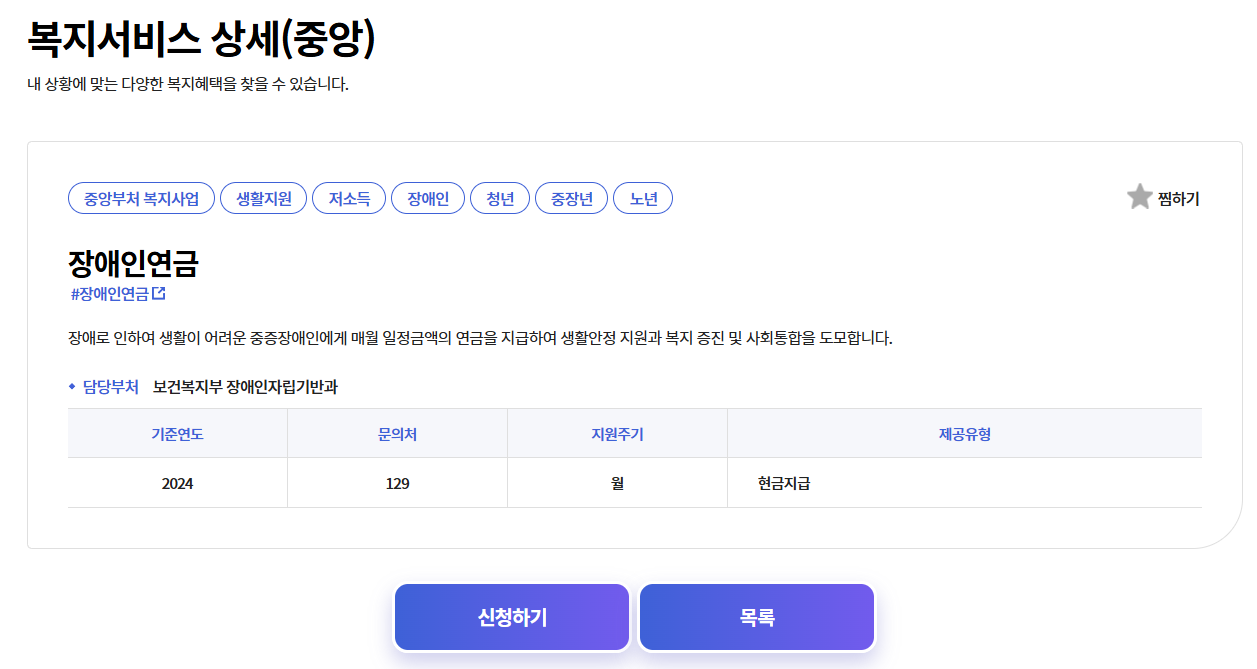Image resolution: width=1257 pixels, height=669 pixels.
Task: Open the 제공유형 column header
Action: [x=965, y=432]
